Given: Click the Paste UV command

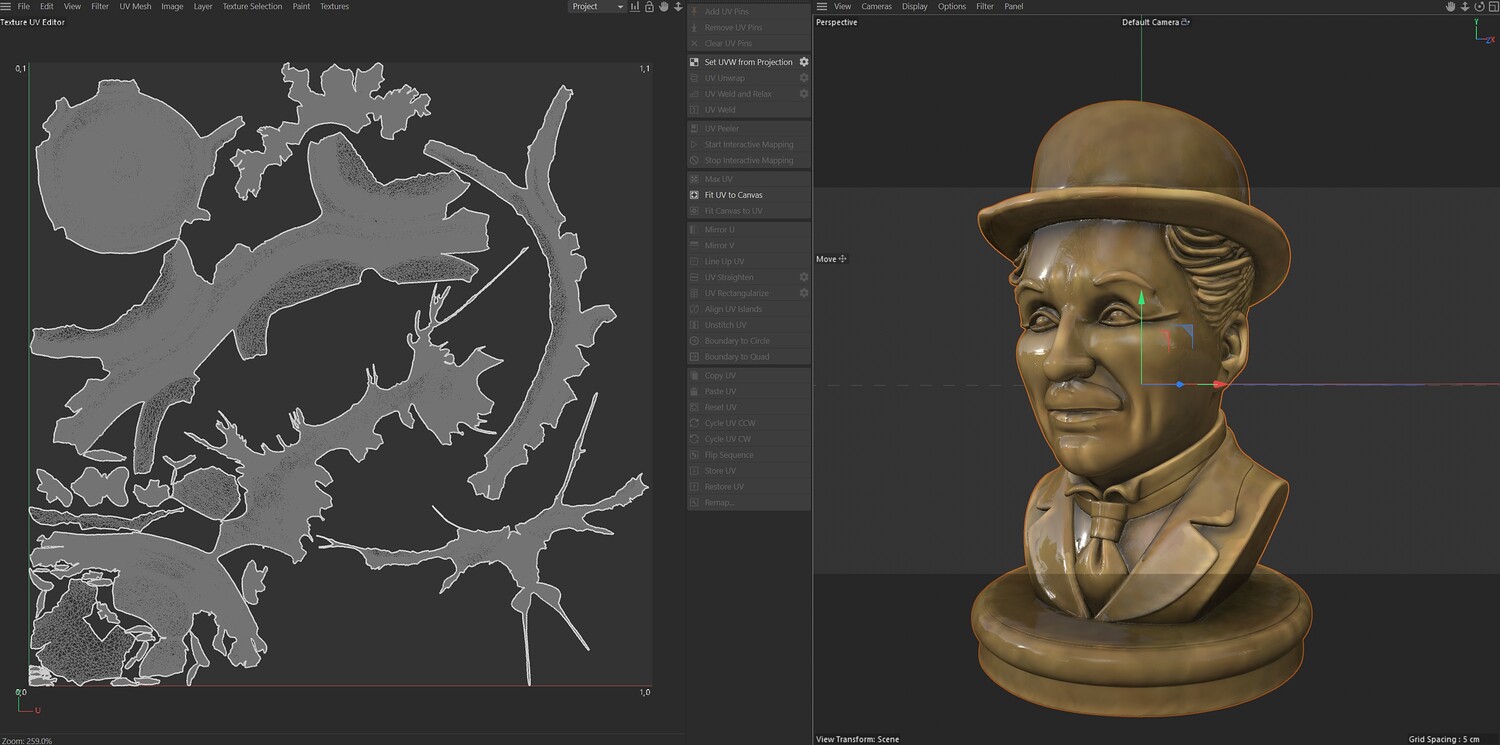Looking at the screenshot, I should [x=749, y=391].
